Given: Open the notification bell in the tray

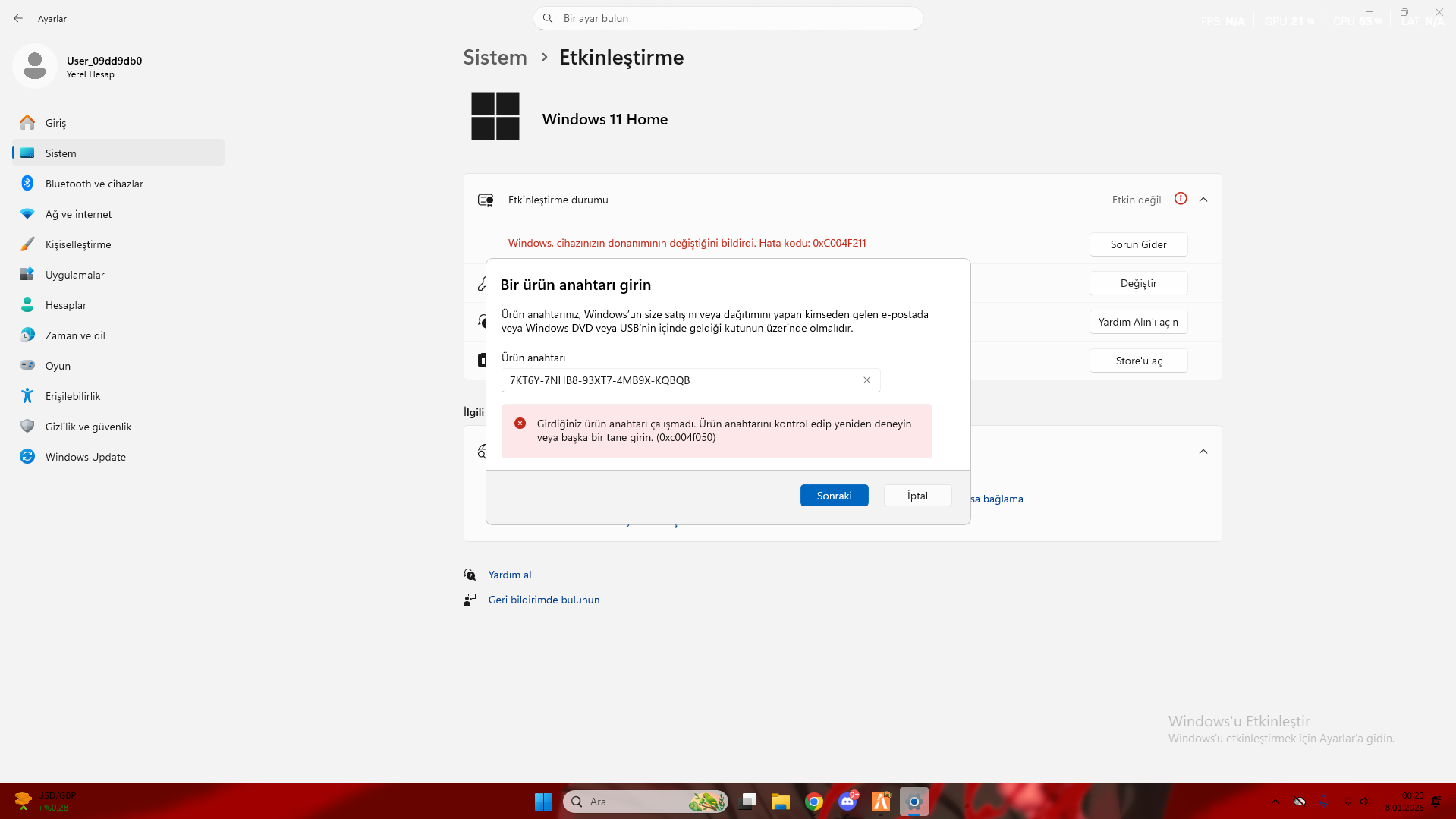Looking at the screenshot, I should point(1436,802).
